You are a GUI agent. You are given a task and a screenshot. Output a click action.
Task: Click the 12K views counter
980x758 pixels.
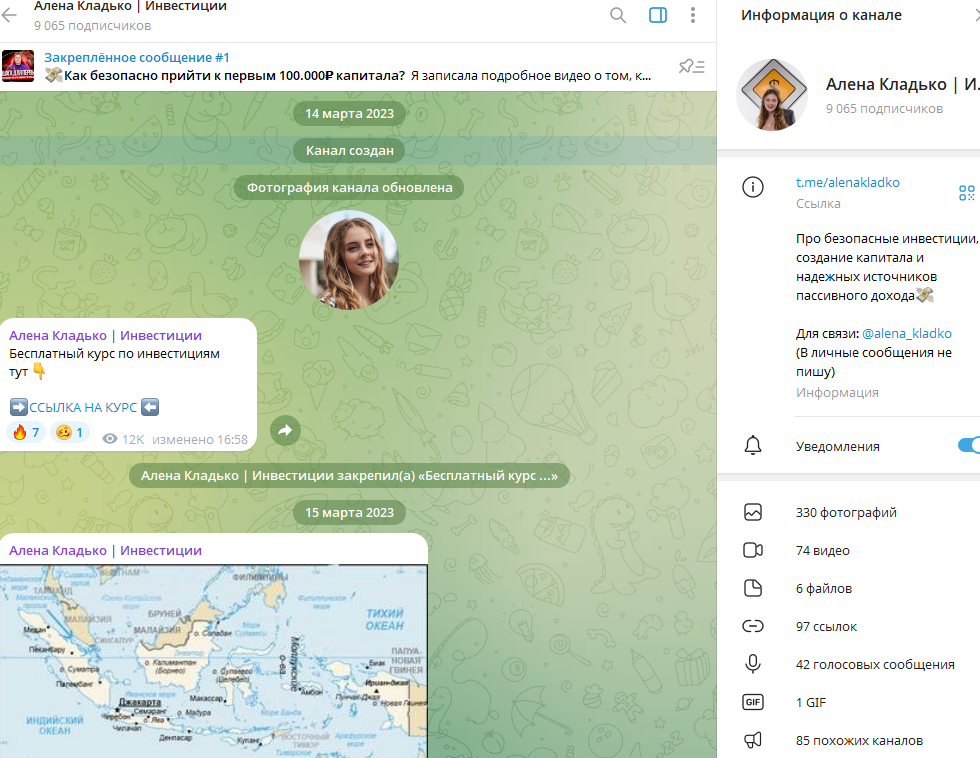coord(123,439)
